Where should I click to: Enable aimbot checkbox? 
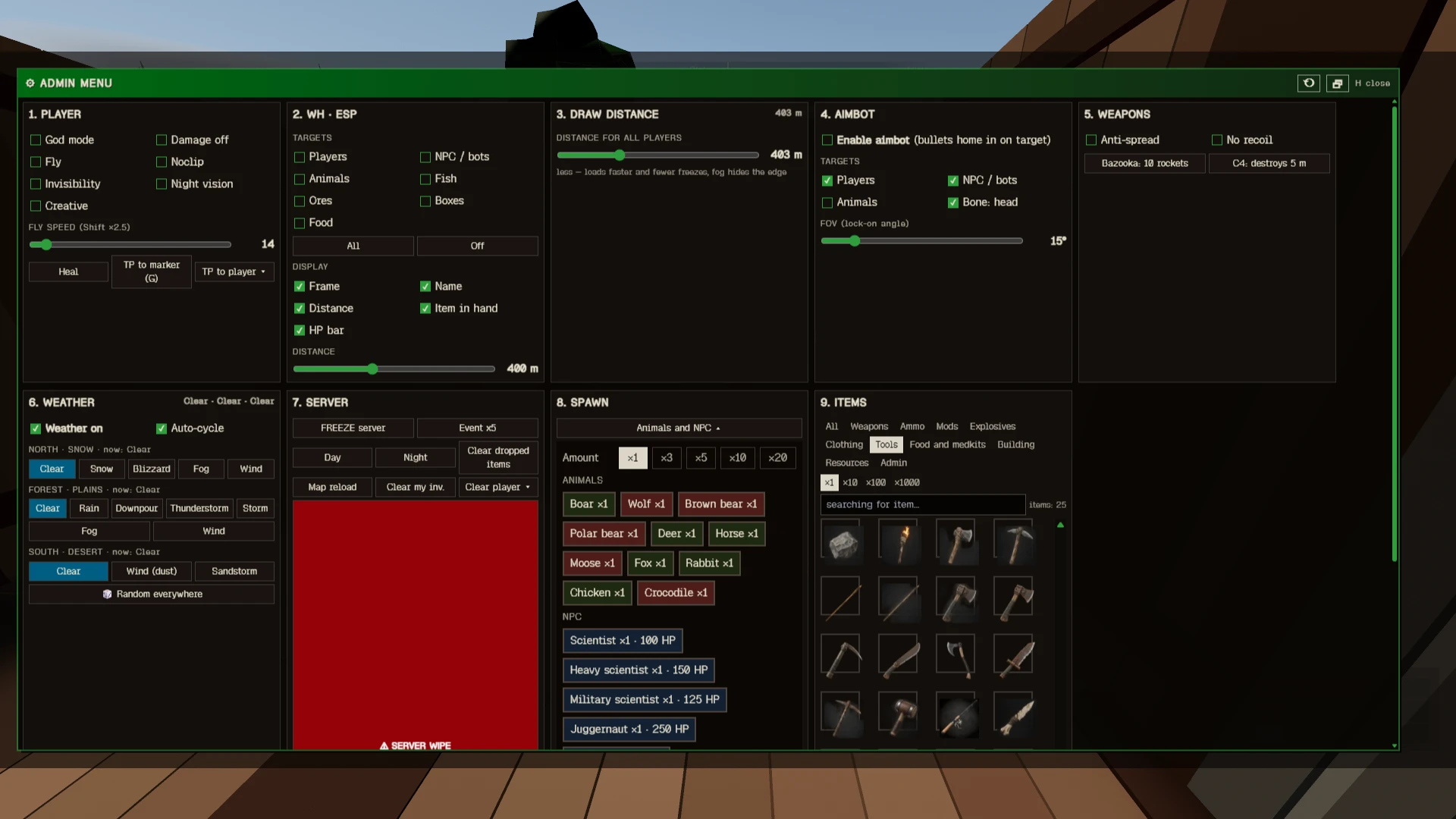[x=827, y=140]
